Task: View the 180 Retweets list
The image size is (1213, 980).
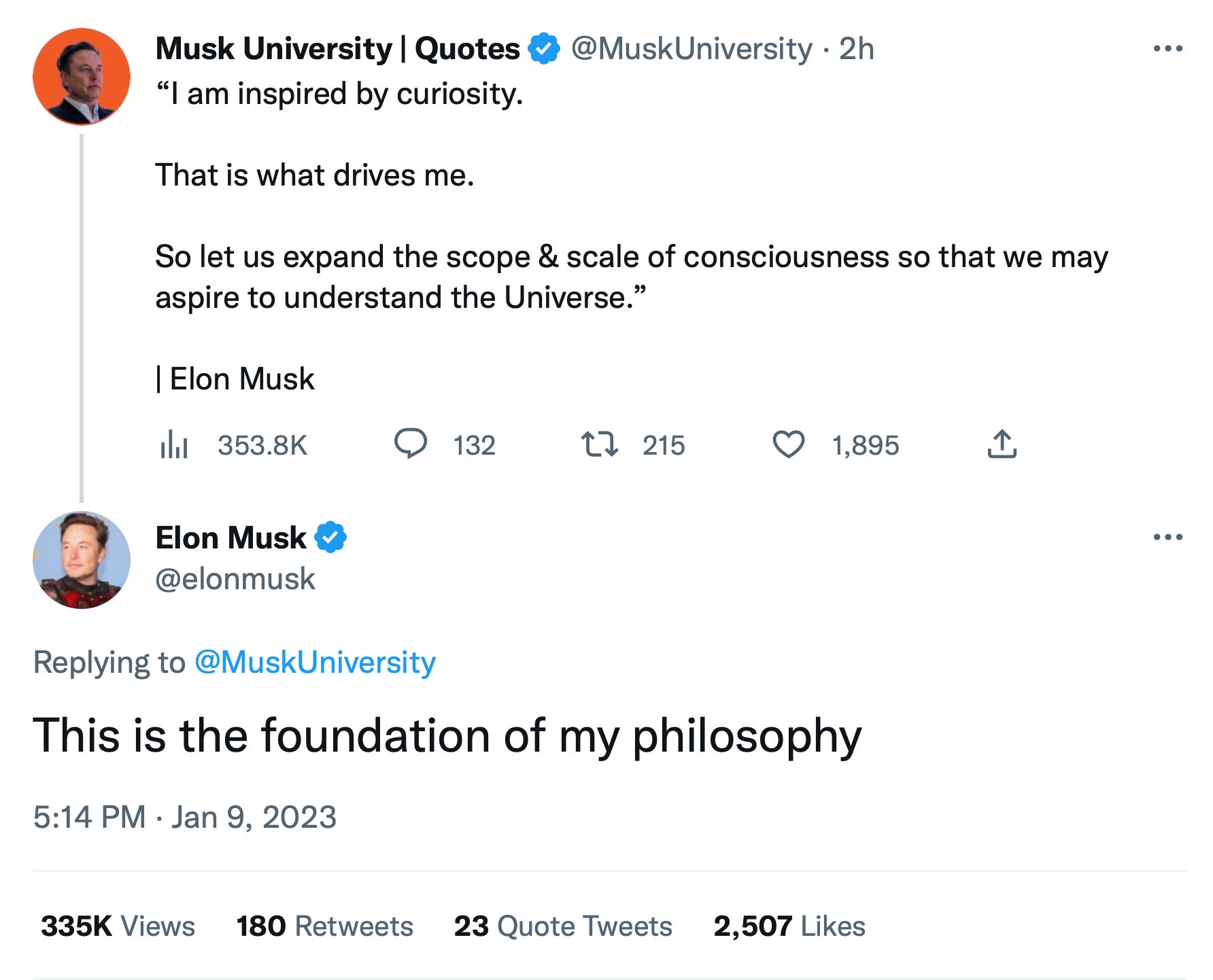Action: (324, 926)
